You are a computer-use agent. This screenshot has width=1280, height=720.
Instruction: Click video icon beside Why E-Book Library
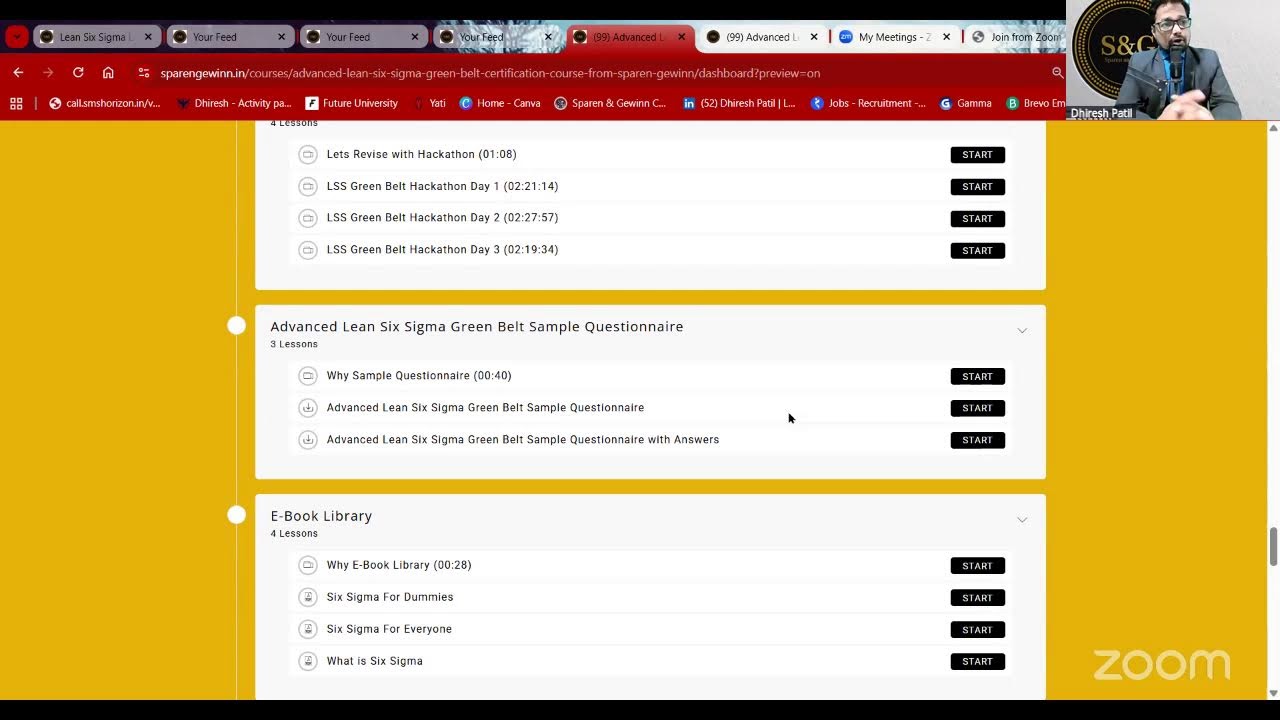click(308, 565)
